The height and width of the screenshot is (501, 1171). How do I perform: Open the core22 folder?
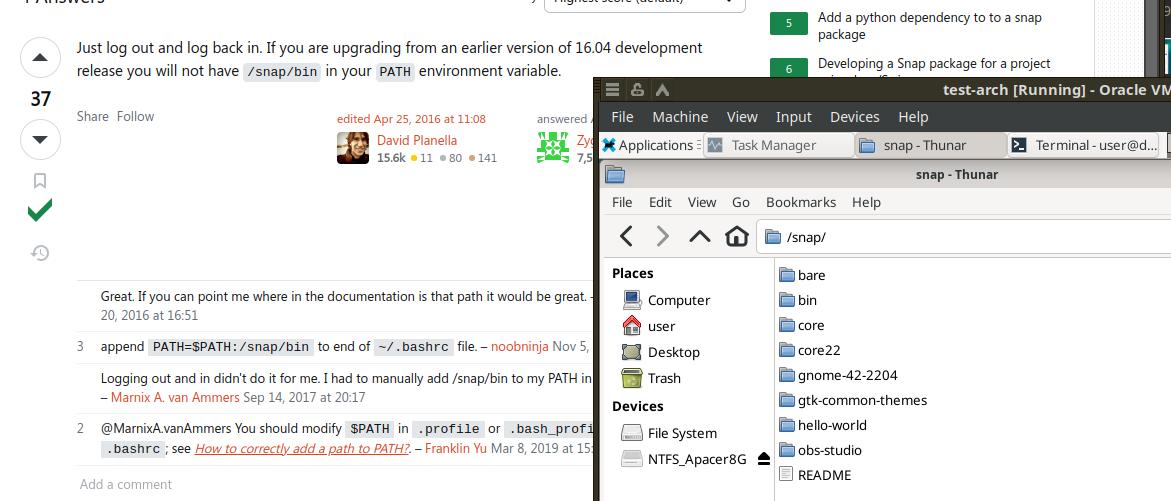click(810, 350)
